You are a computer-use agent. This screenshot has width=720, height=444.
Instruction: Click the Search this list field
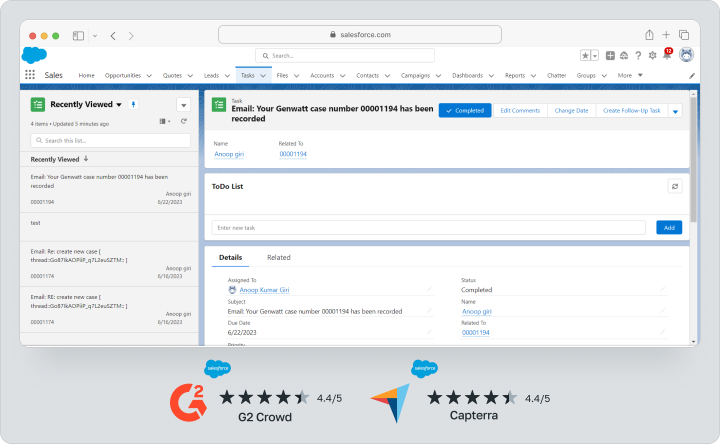(x=111, y=141)
